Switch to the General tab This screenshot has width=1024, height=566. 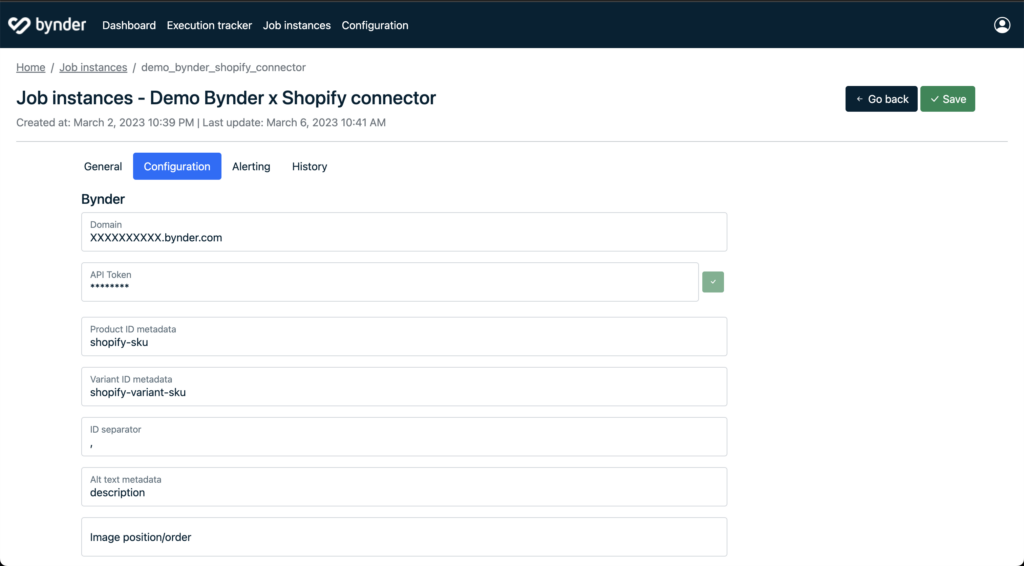click(x=103, y=166)
